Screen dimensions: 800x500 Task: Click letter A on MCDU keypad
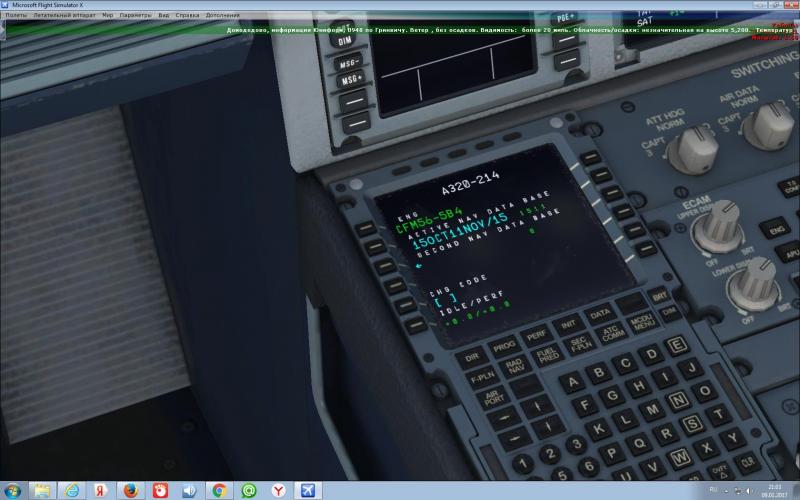[572, 382]
